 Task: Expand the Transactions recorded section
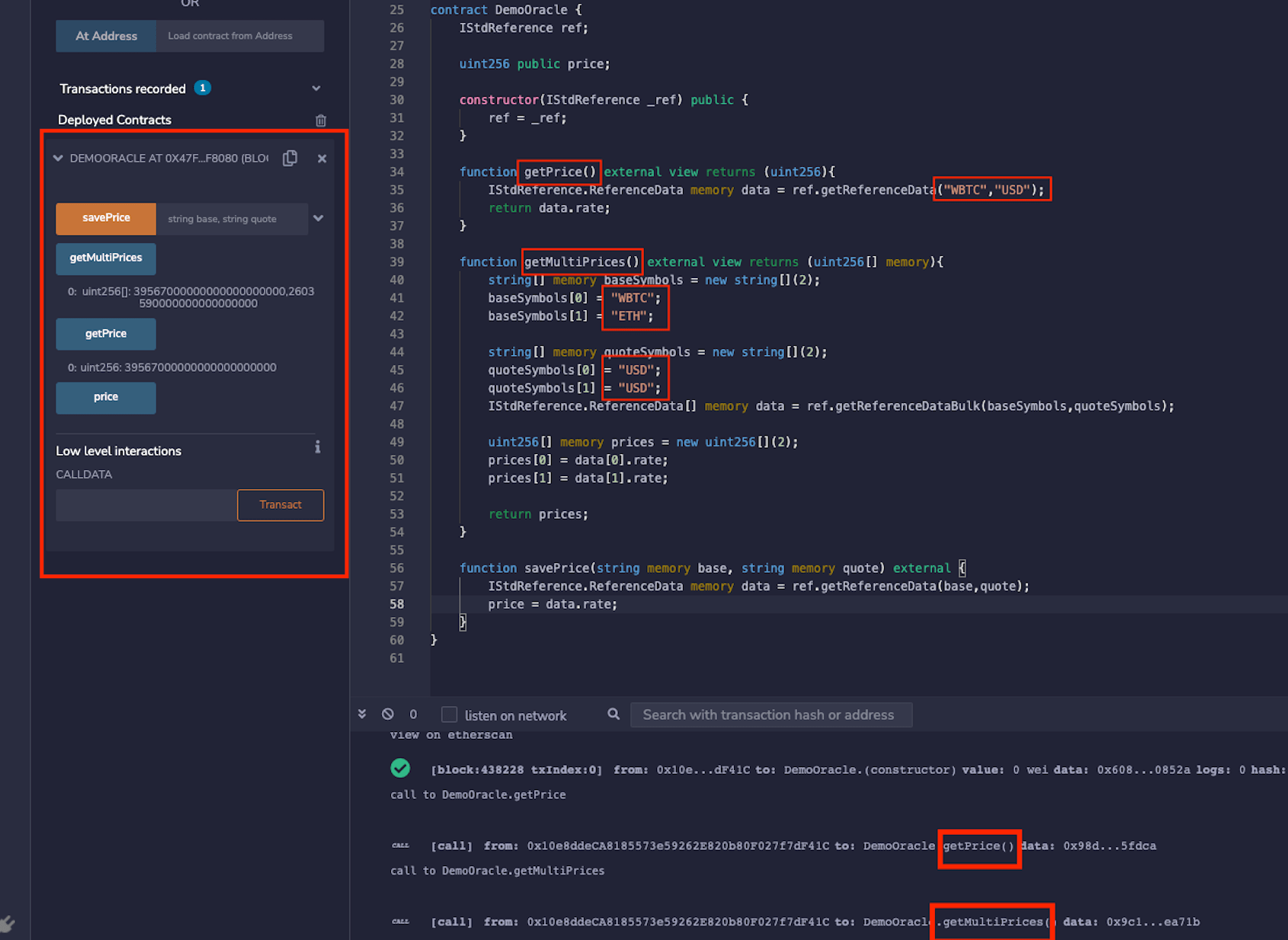pos(316,88)
